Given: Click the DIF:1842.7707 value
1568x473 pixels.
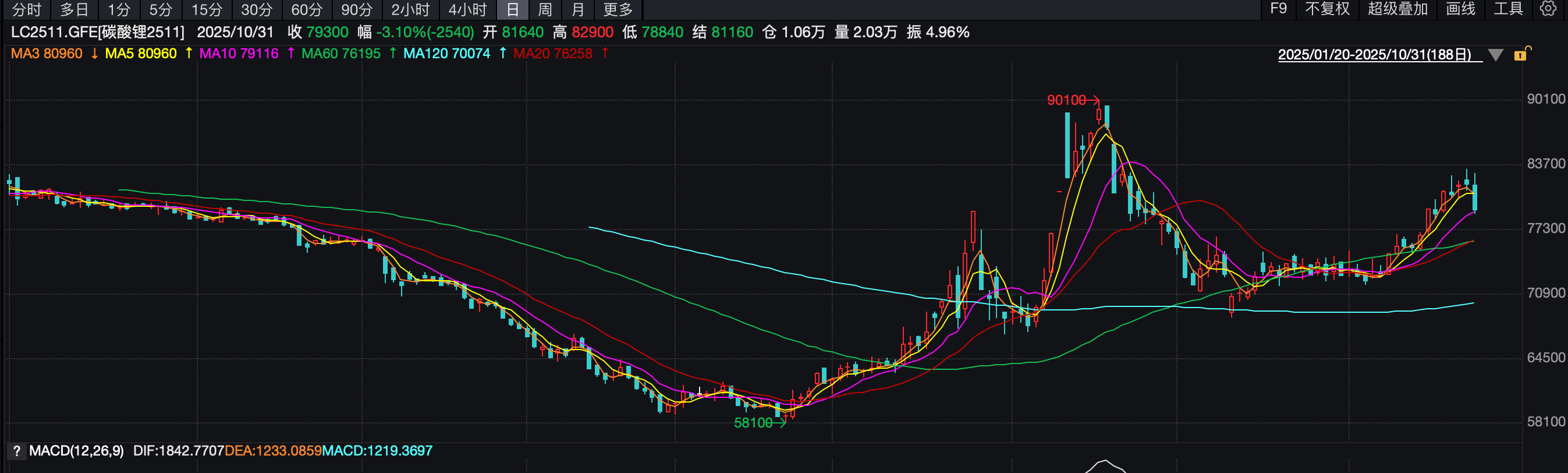Looking at the screenshot, I should 178,451.
